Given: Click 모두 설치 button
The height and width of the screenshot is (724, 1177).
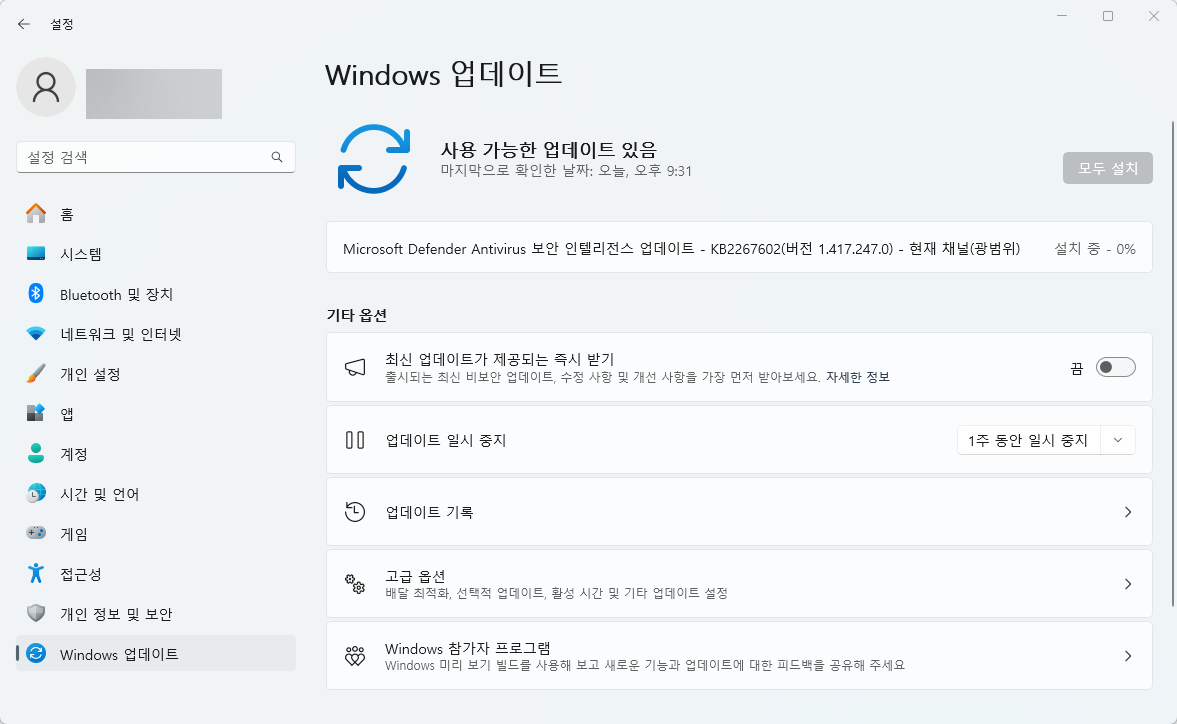Looking at the screenshot, I should [1107, 168].
